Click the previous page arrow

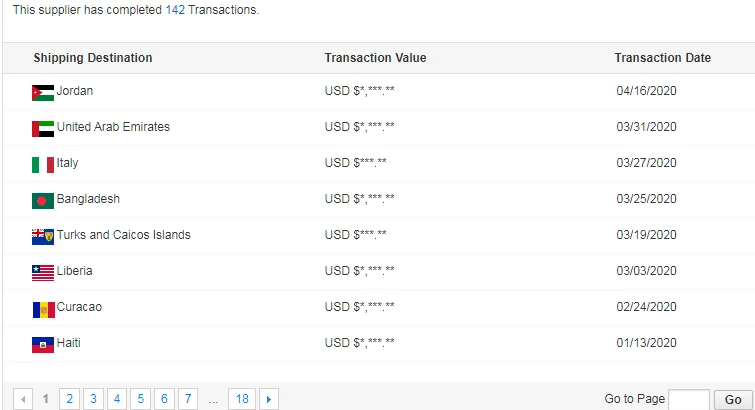[23, 399]
